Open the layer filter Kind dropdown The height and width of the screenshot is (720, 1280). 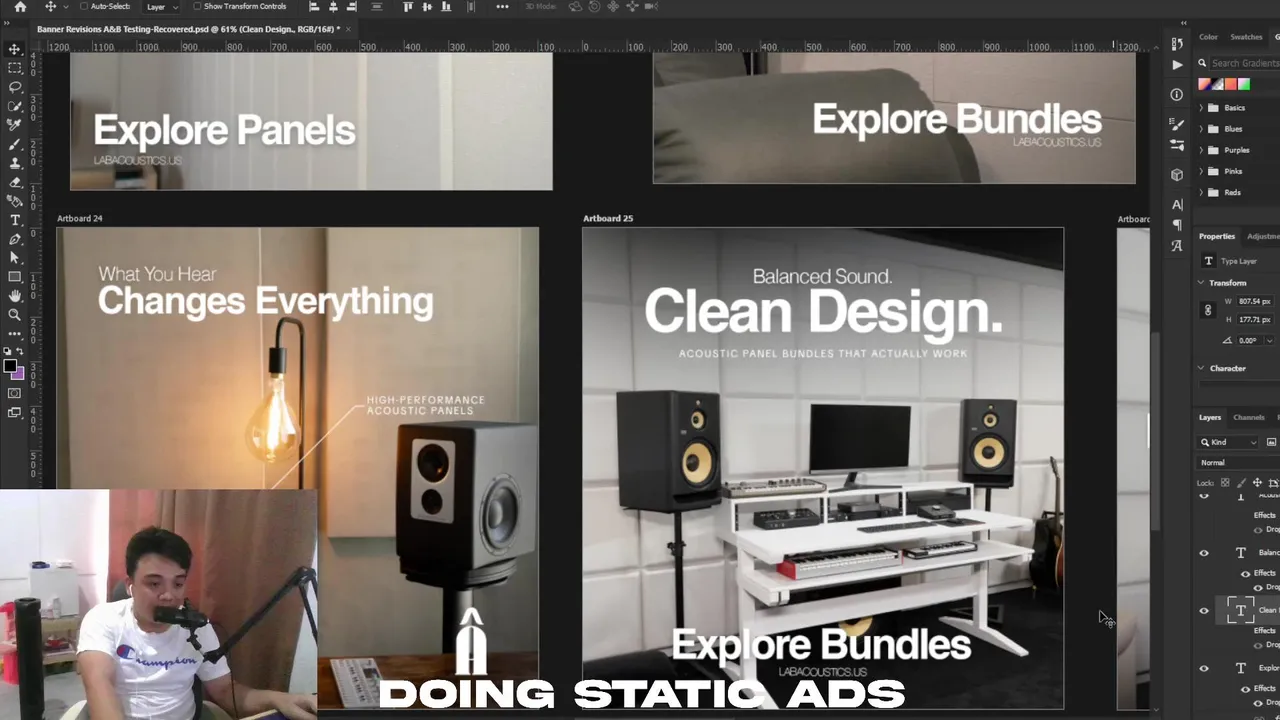coord(1229,442)
